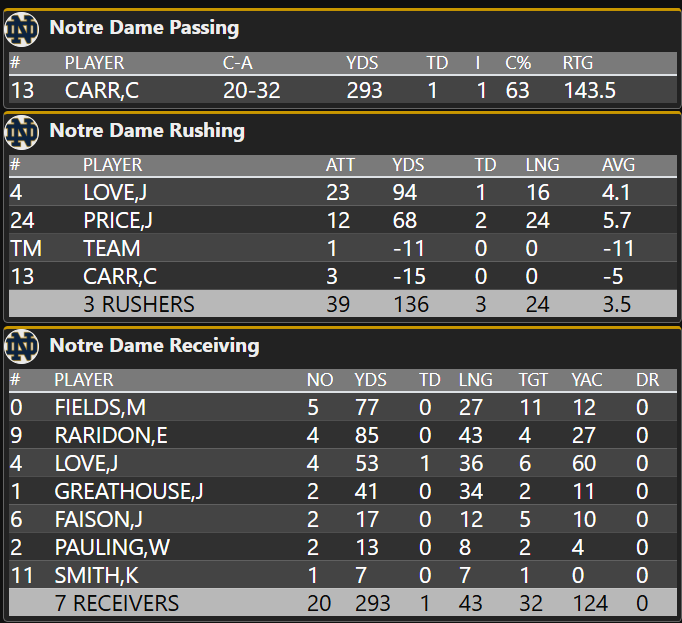Click the Notre Dame logo beside Rushing title

coord(21,131)
